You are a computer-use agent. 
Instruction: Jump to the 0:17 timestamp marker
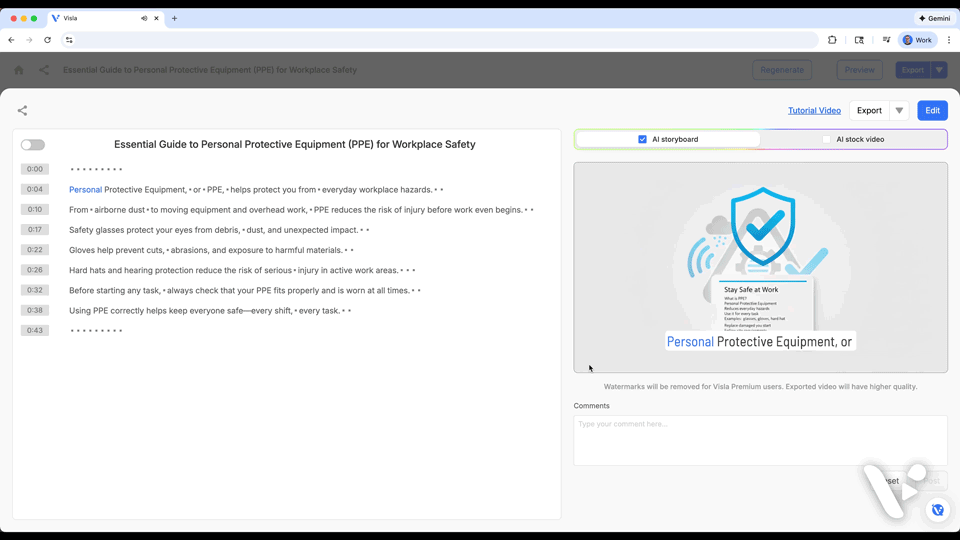pyautogui.click(x=35, y=230)
